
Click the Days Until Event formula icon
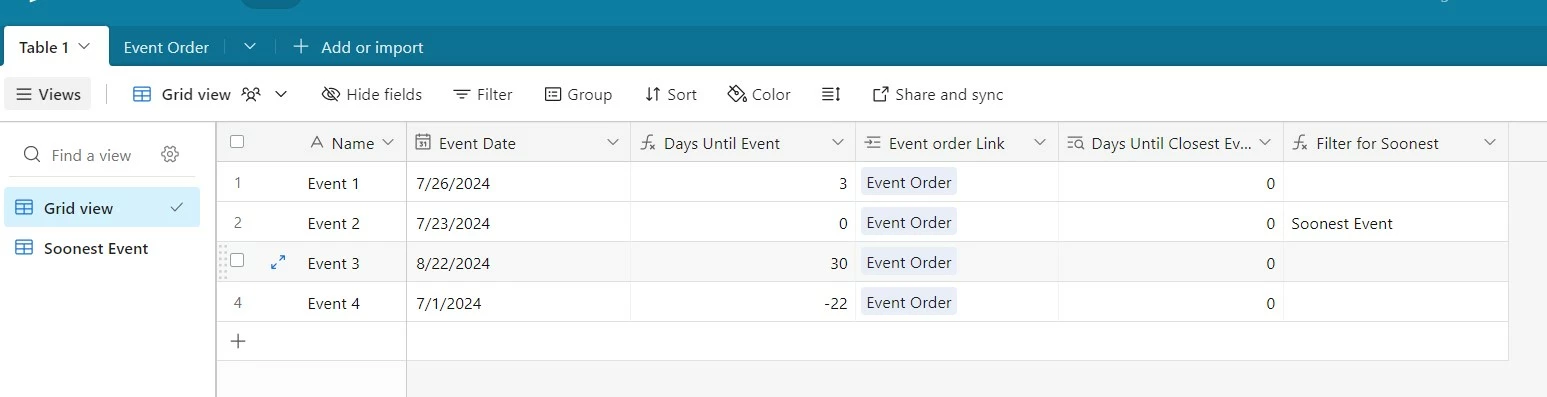pos(647,143)
